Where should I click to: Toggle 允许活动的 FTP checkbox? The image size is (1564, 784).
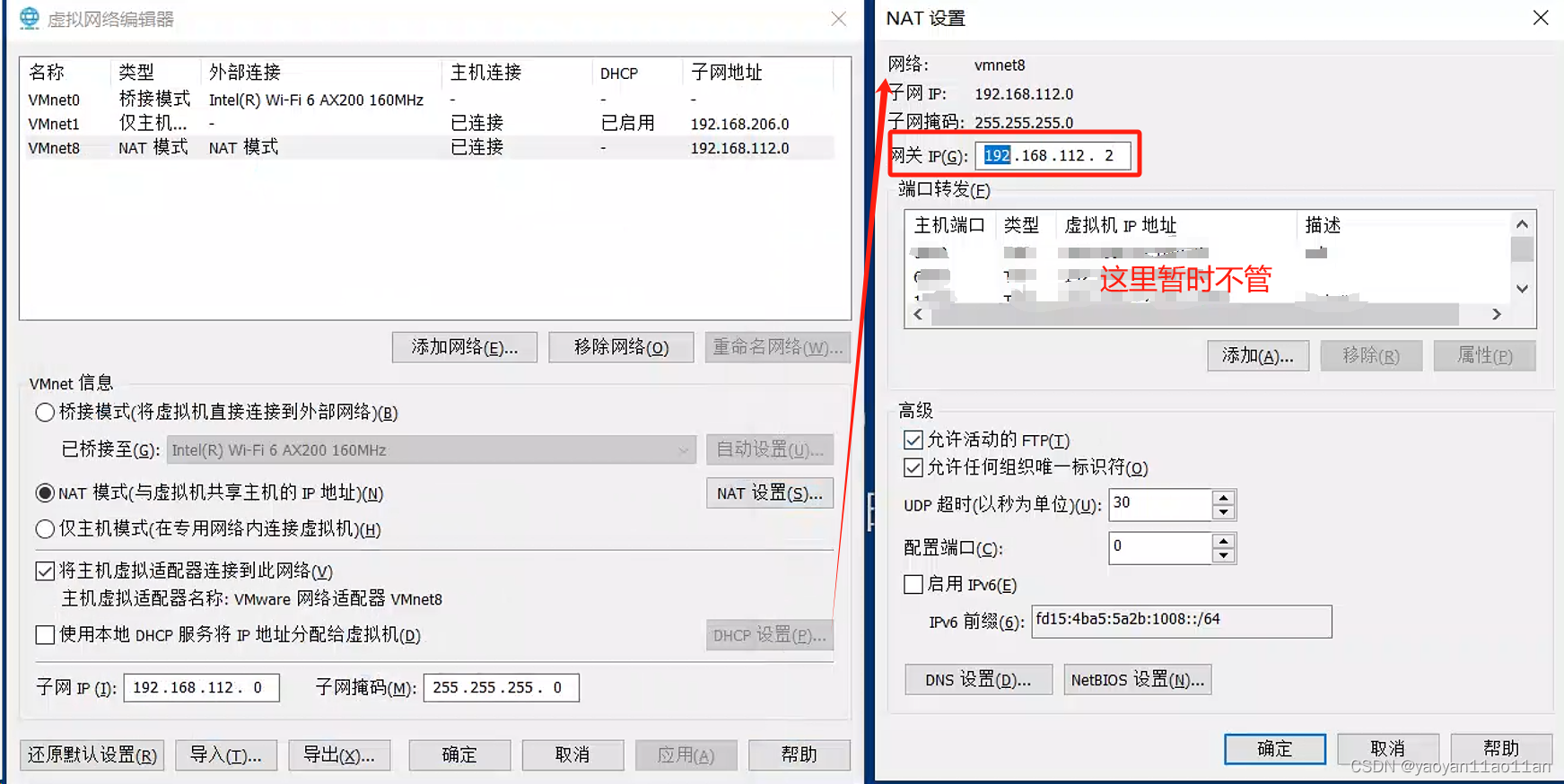[913, 440]
